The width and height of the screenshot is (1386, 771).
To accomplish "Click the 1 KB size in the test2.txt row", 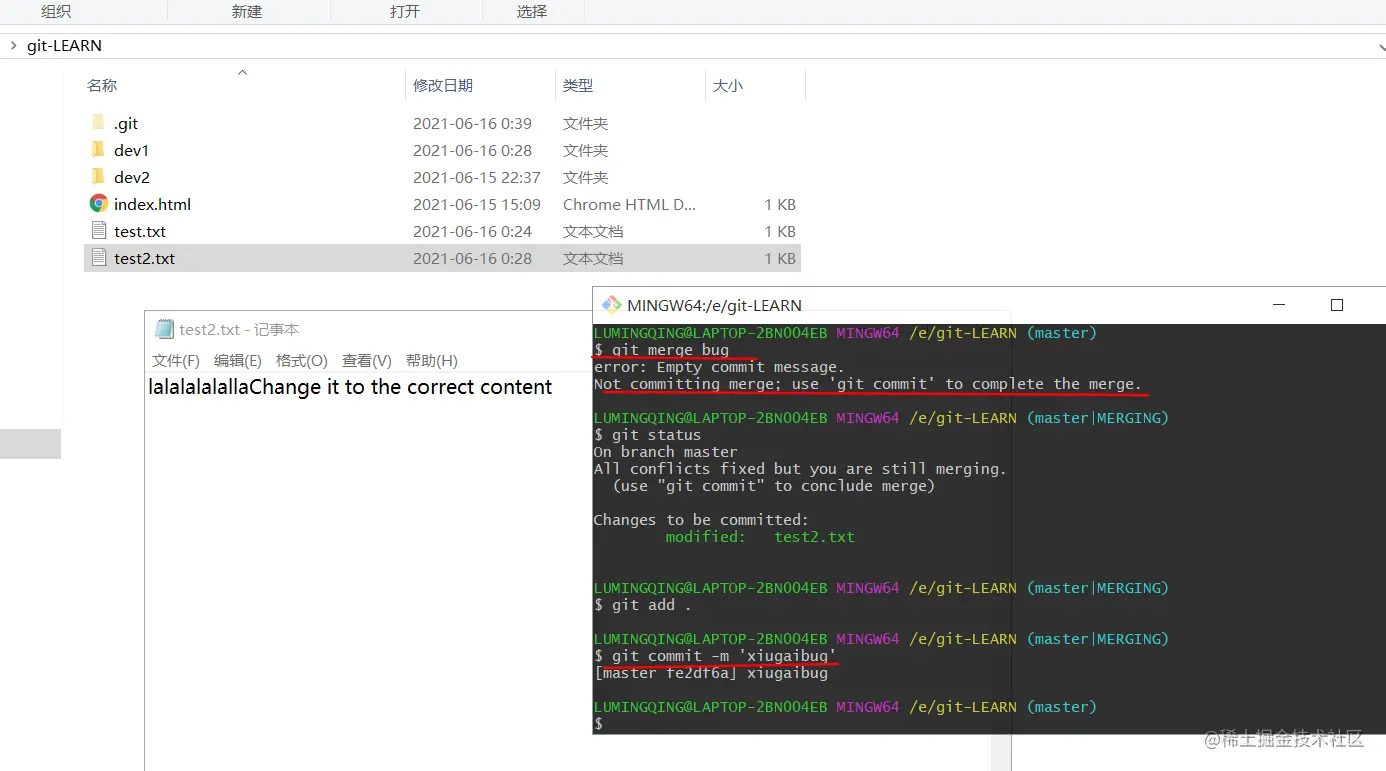I will pyautogui.click(x=780, y=259).
